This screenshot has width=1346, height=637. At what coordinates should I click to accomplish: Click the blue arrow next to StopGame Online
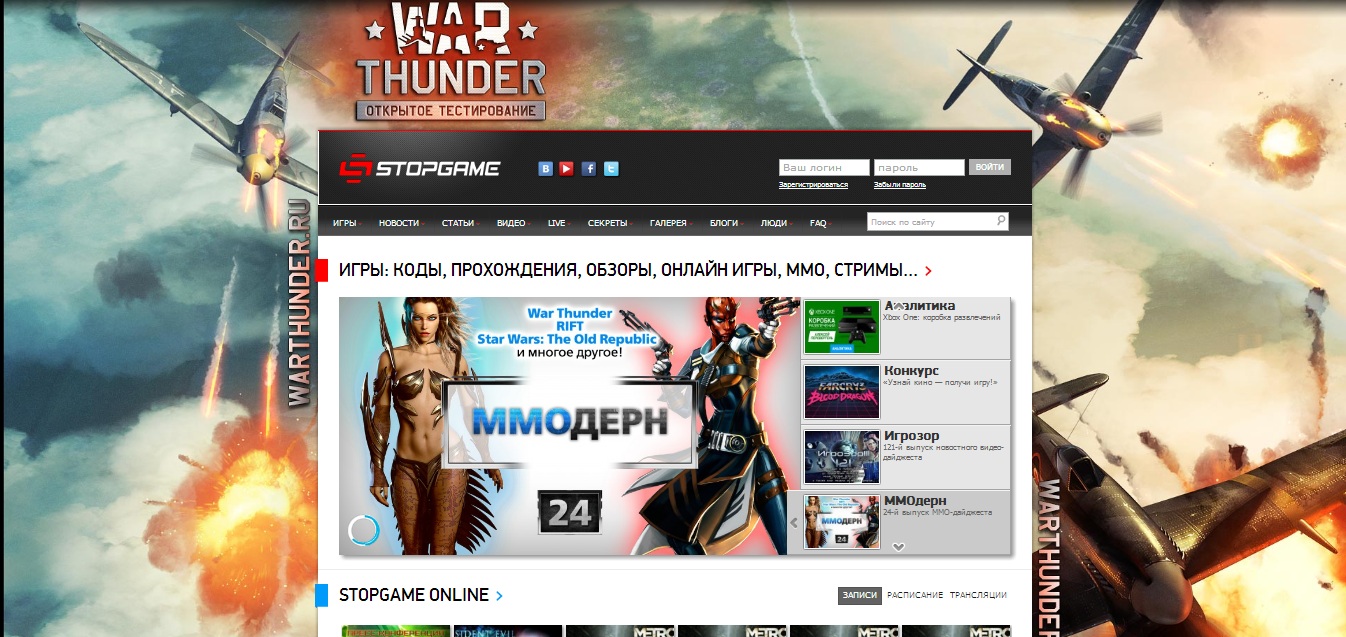(499, 596)
